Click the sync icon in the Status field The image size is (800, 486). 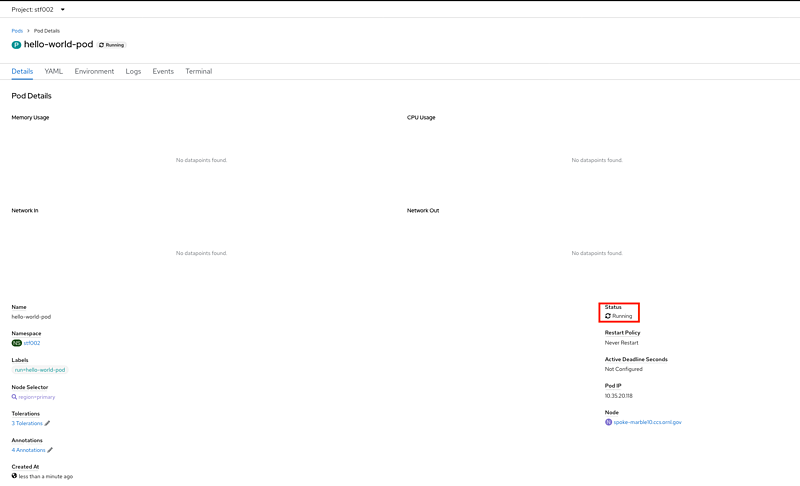[x=608, y=316]
